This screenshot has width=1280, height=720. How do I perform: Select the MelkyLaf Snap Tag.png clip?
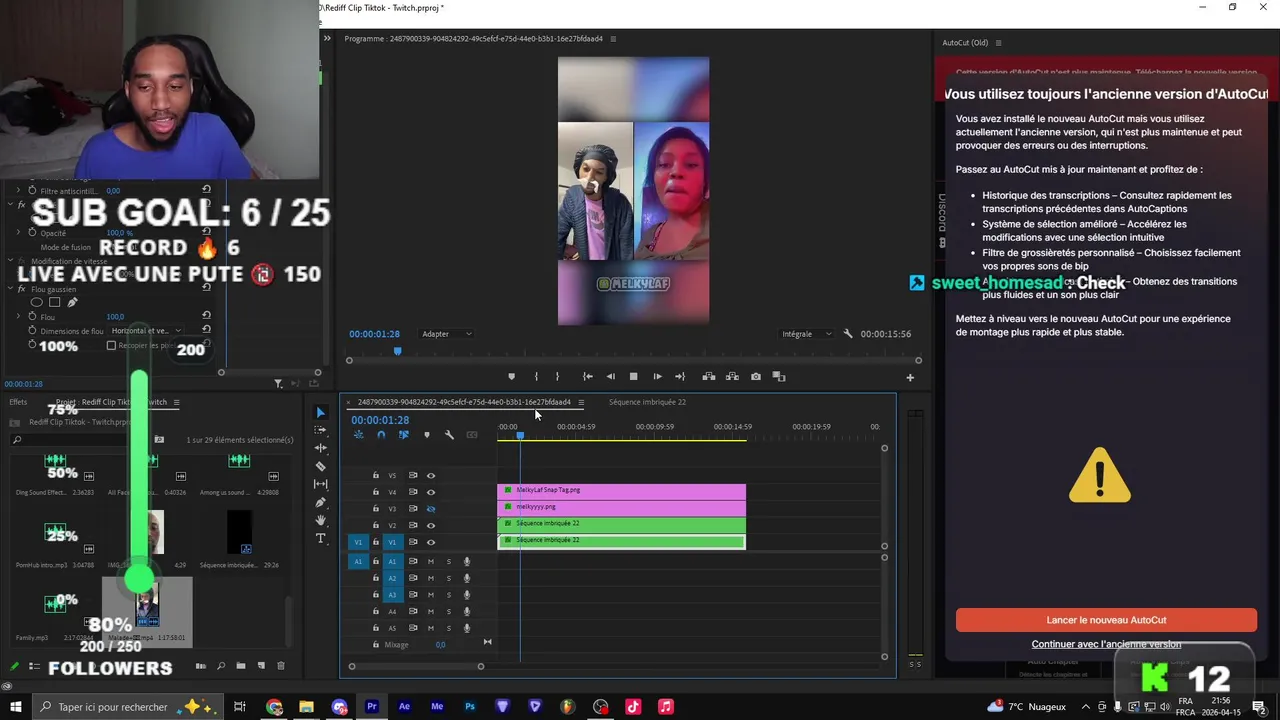point(621,491)
